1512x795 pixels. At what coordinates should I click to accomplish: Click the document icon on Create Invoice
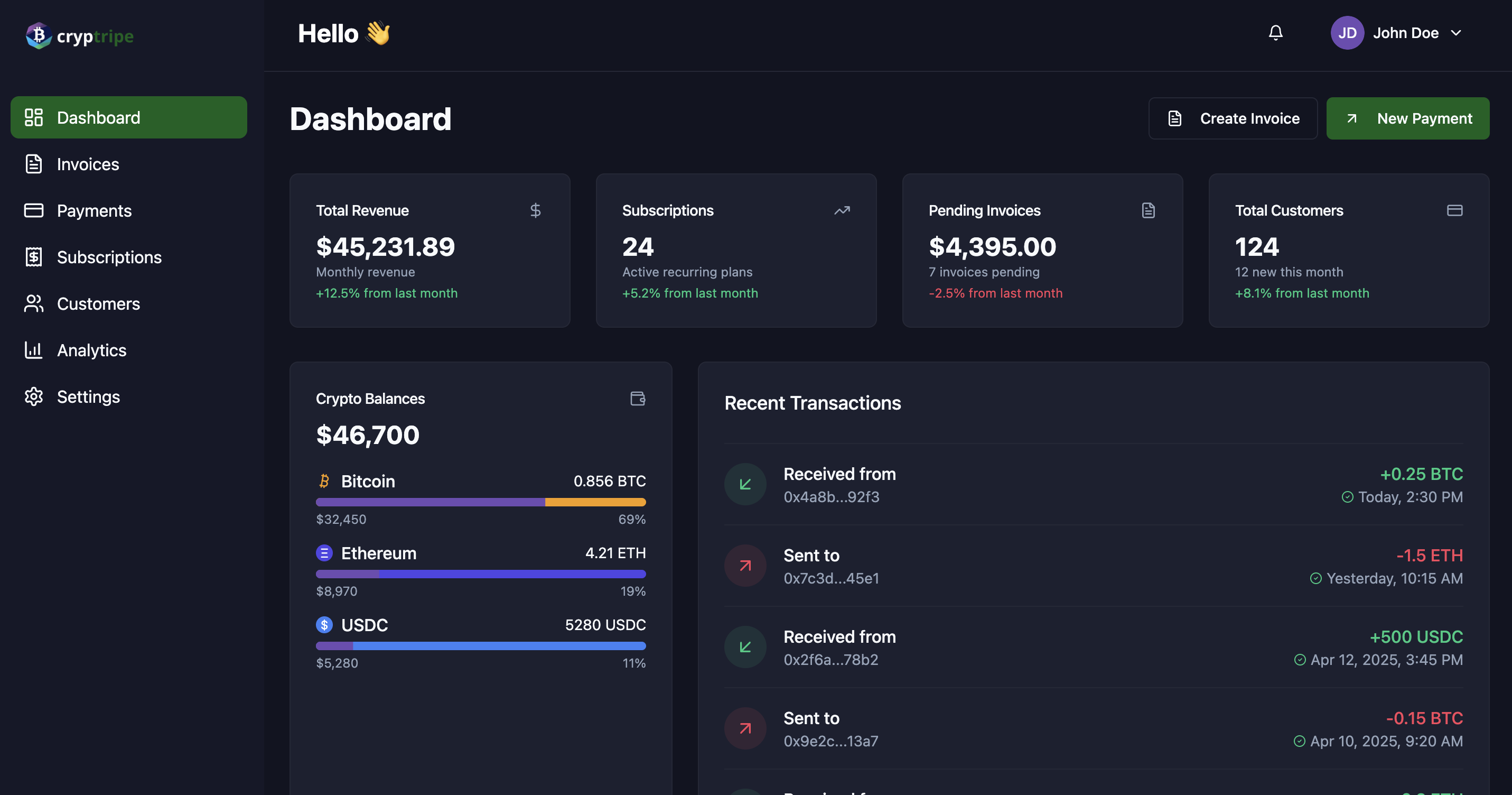click(x=1174, y=118)
